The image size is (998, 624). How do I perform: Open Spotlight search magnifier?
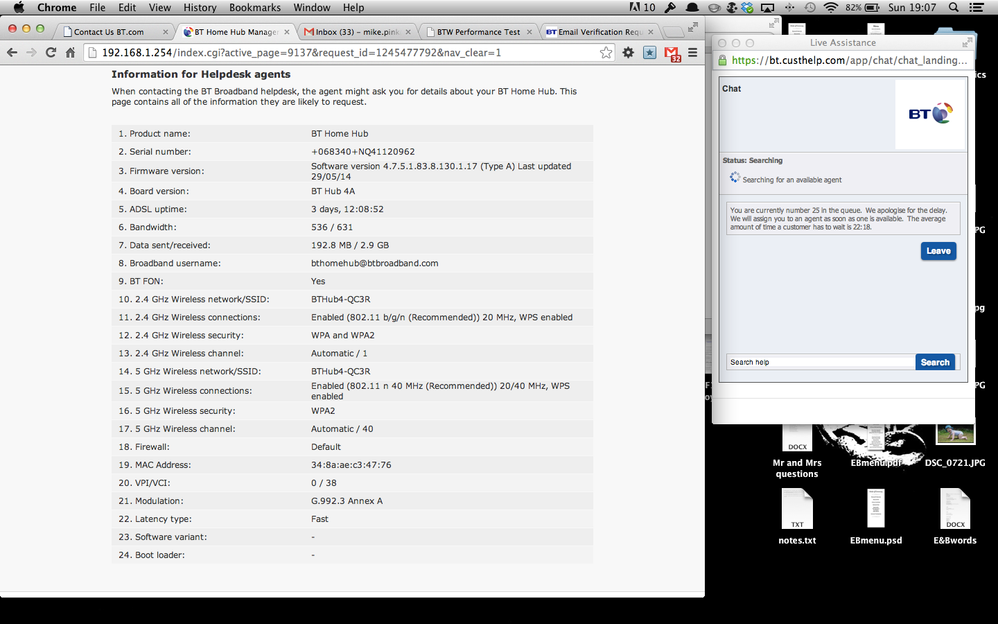point(953,7)
